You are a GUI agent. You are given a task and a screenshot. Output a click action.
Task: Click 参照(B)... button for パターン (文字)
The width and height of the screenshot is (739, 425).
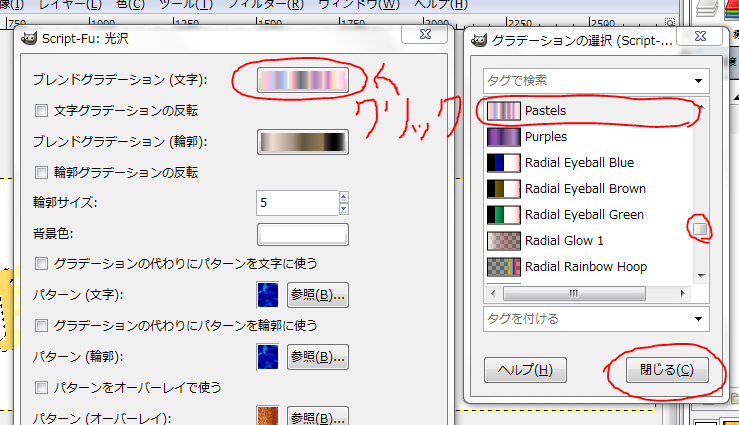click(318, 295)
